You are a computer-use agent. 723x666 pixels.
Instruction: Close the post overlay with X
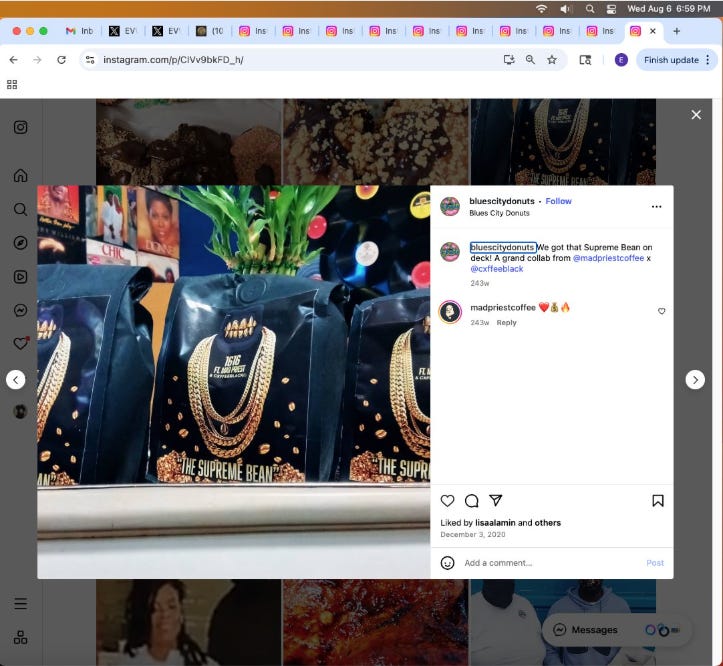click(x=696, y=115)
